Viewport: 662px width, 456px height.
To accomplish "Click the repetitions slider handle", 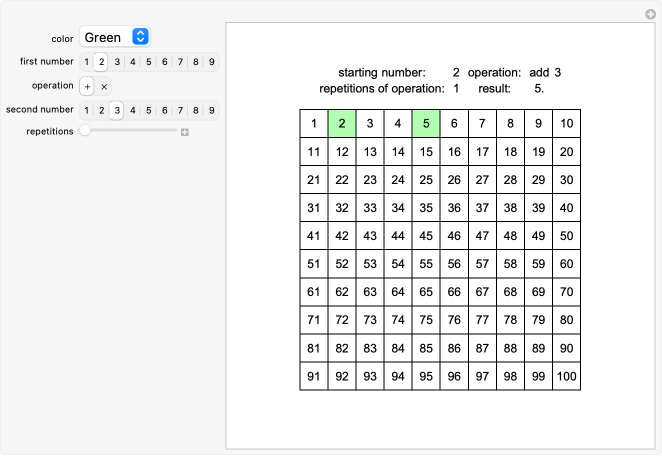I will (85, 130).
